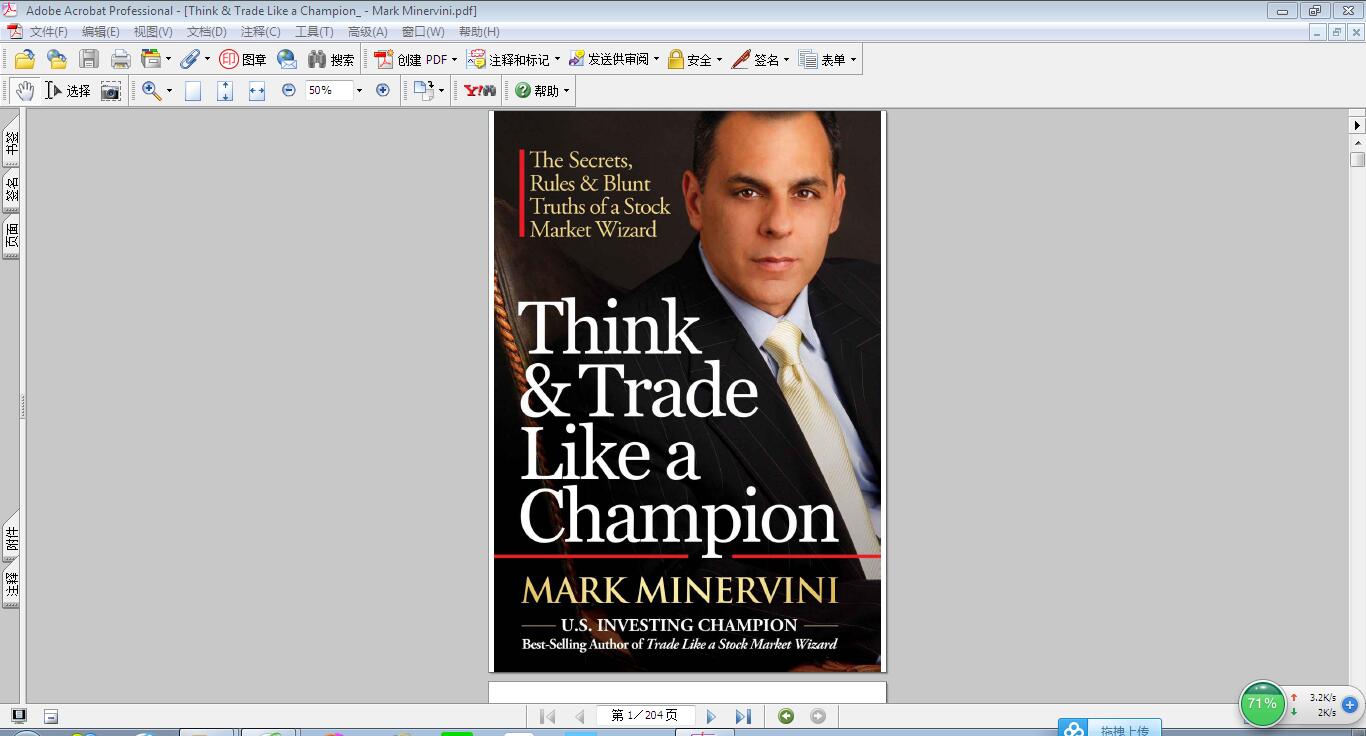Select the Hand tool
Viewport: 1366px width, 736px height.
(x=24, y=91)
